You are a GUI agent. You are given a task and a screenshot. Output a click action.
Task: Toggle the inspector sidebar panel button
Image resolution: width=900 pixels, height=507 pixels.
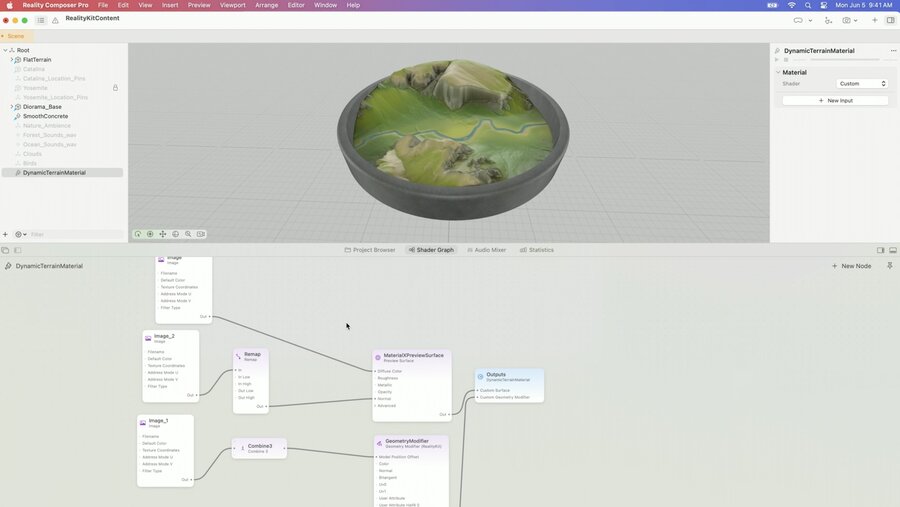[x=890, y=20]
